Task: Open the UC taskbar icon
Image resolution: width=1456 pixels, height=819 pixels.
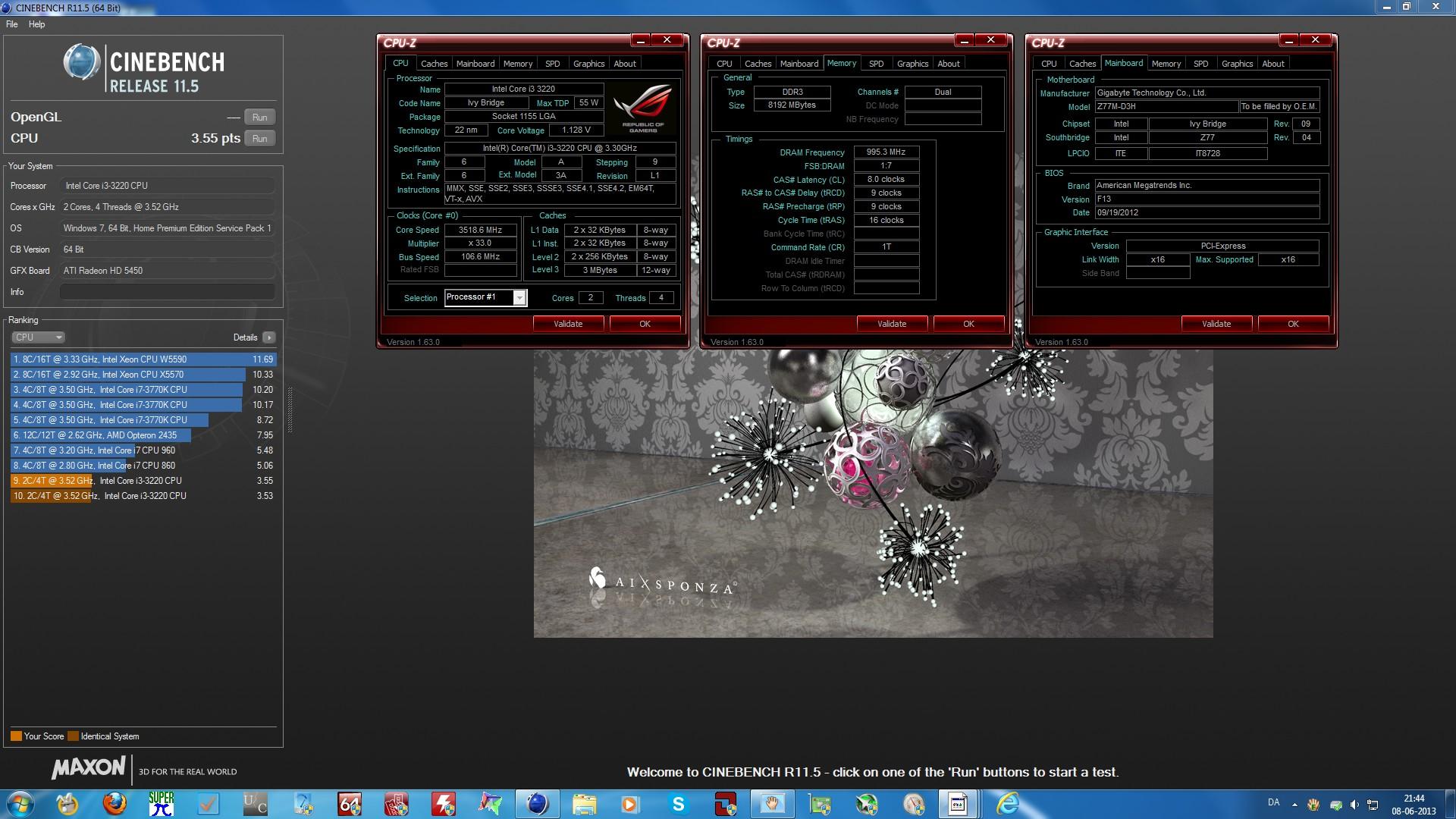Action: point(255,804)
